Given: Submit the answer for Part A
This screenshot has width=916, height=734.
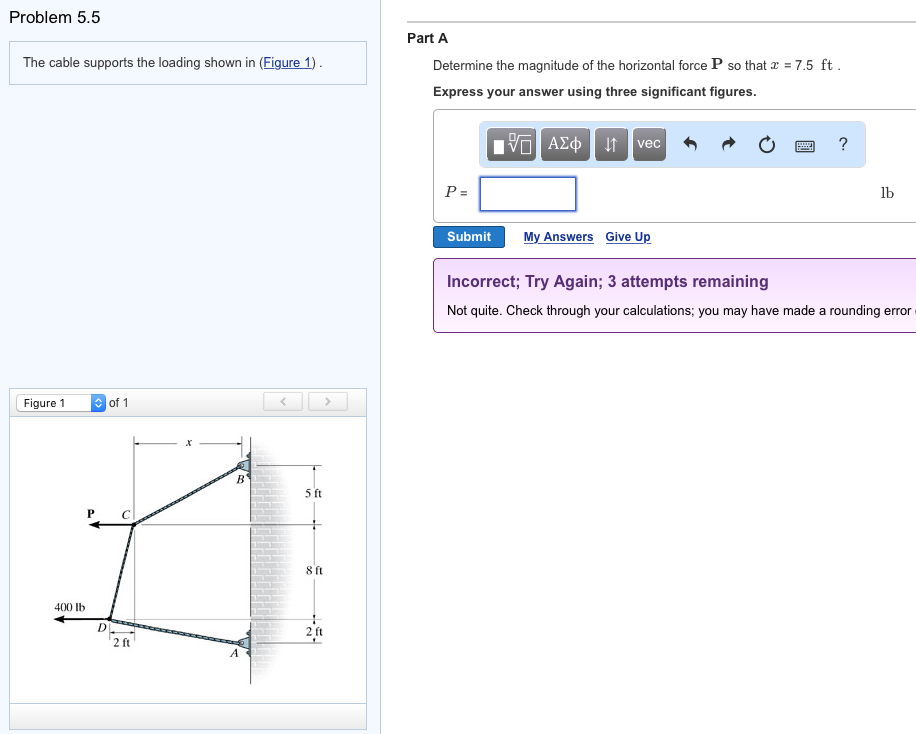Looking at the screenshot, I should pos(469,237).
